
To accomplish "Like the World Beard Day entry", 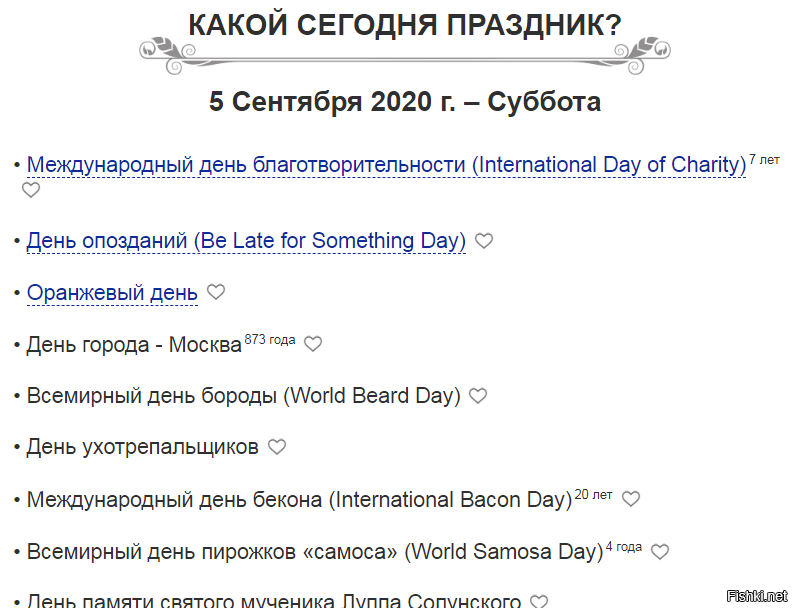I will [x=478, y=396].
